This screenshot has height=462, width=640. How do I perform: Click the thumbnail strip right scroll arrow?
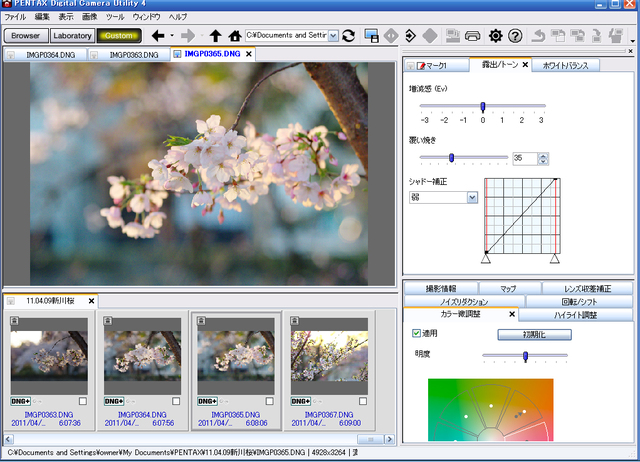(389, 440)
